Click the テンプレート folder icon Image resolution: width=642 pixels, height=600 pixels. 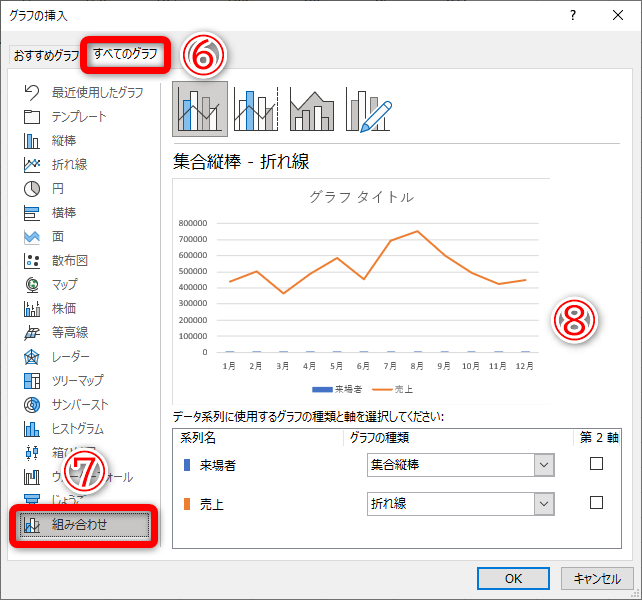[32, 117]
